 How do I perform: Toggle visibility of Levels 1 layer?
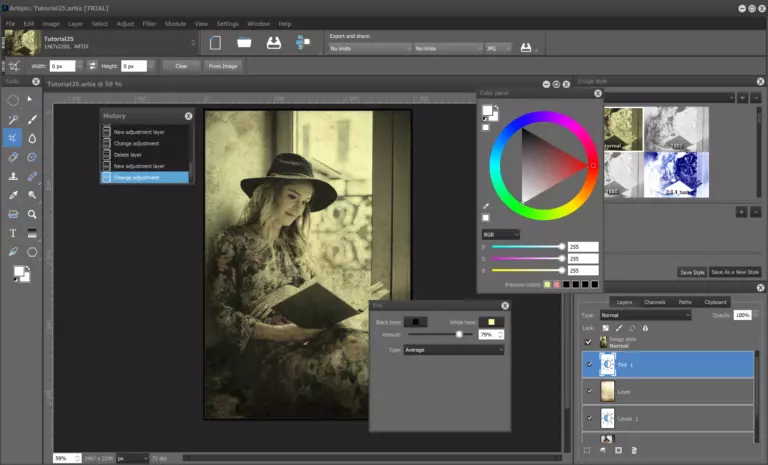tap(588, 418)
